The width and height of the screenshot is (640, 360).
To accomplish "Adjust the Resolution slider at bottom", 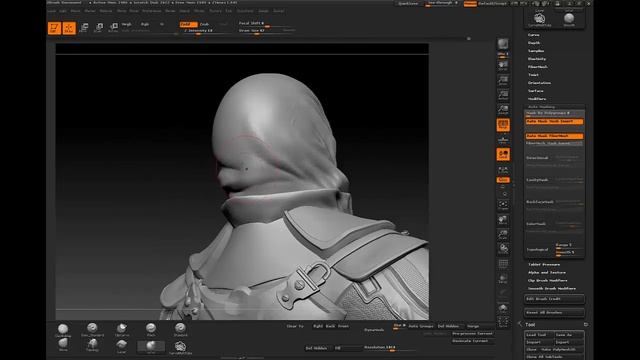I will coord(391,347).
